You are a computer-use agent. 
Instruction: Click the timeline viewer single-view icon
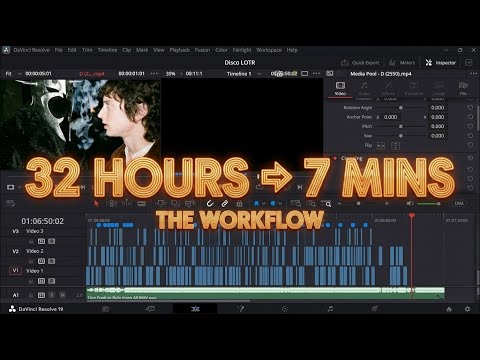pos(304,73)
